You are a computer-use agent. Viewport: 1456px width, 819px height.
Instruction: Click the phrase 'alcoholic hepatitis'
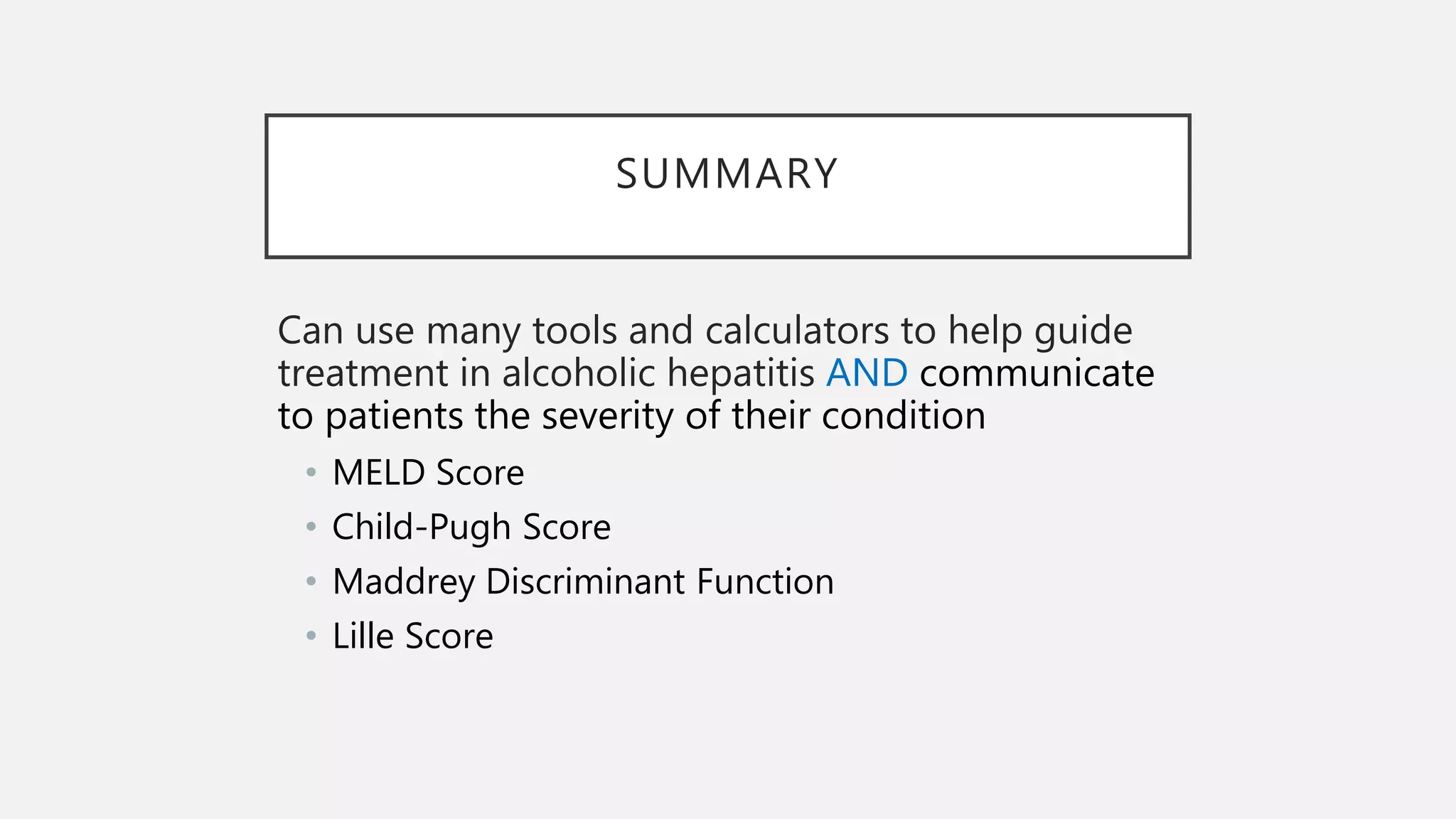click(x=658, y=373)
